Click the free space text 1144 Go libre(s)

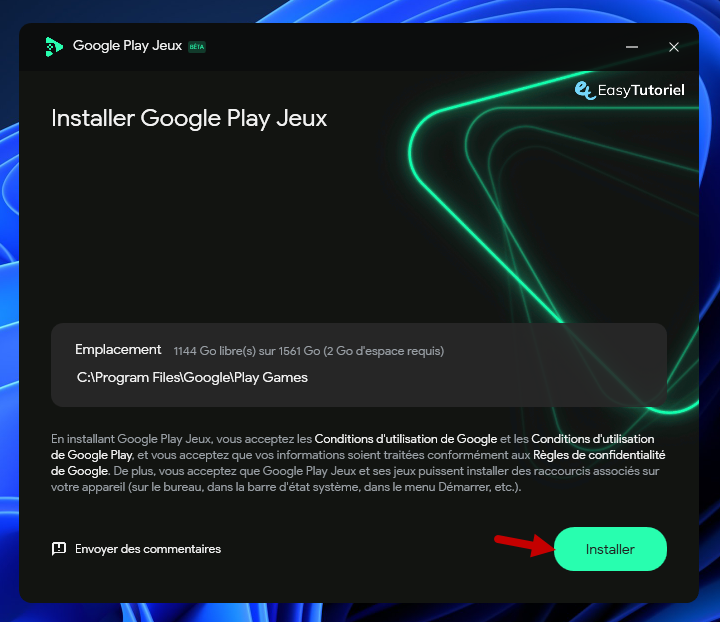point(214,351)
